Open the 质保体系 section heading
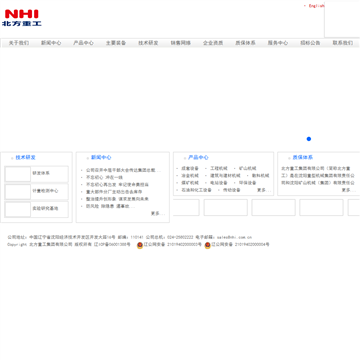Screen dimensions: 360x360 click(x=303, y=157)
